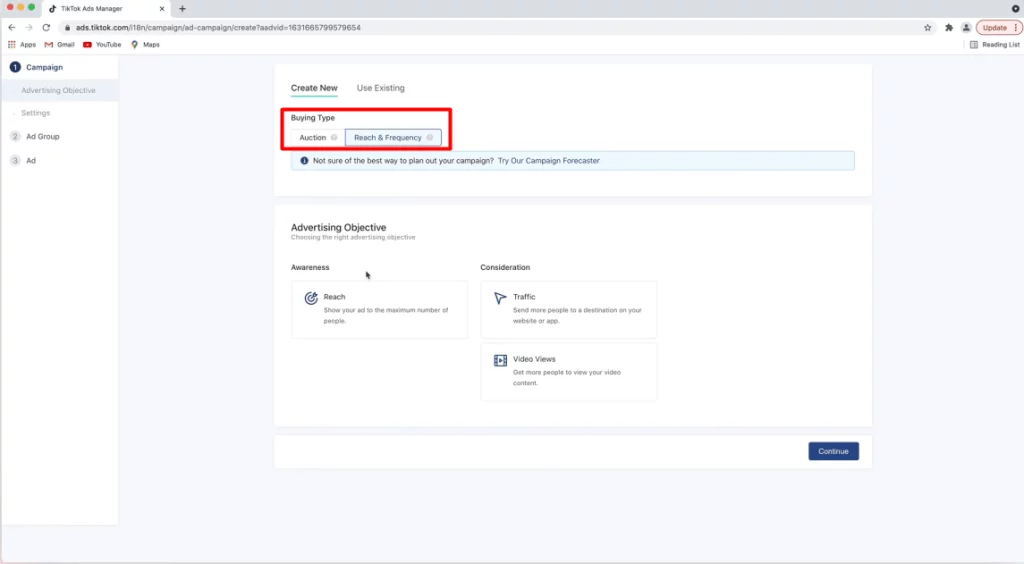
Task: Switch to the Create New tab
Action: (314, 87)
